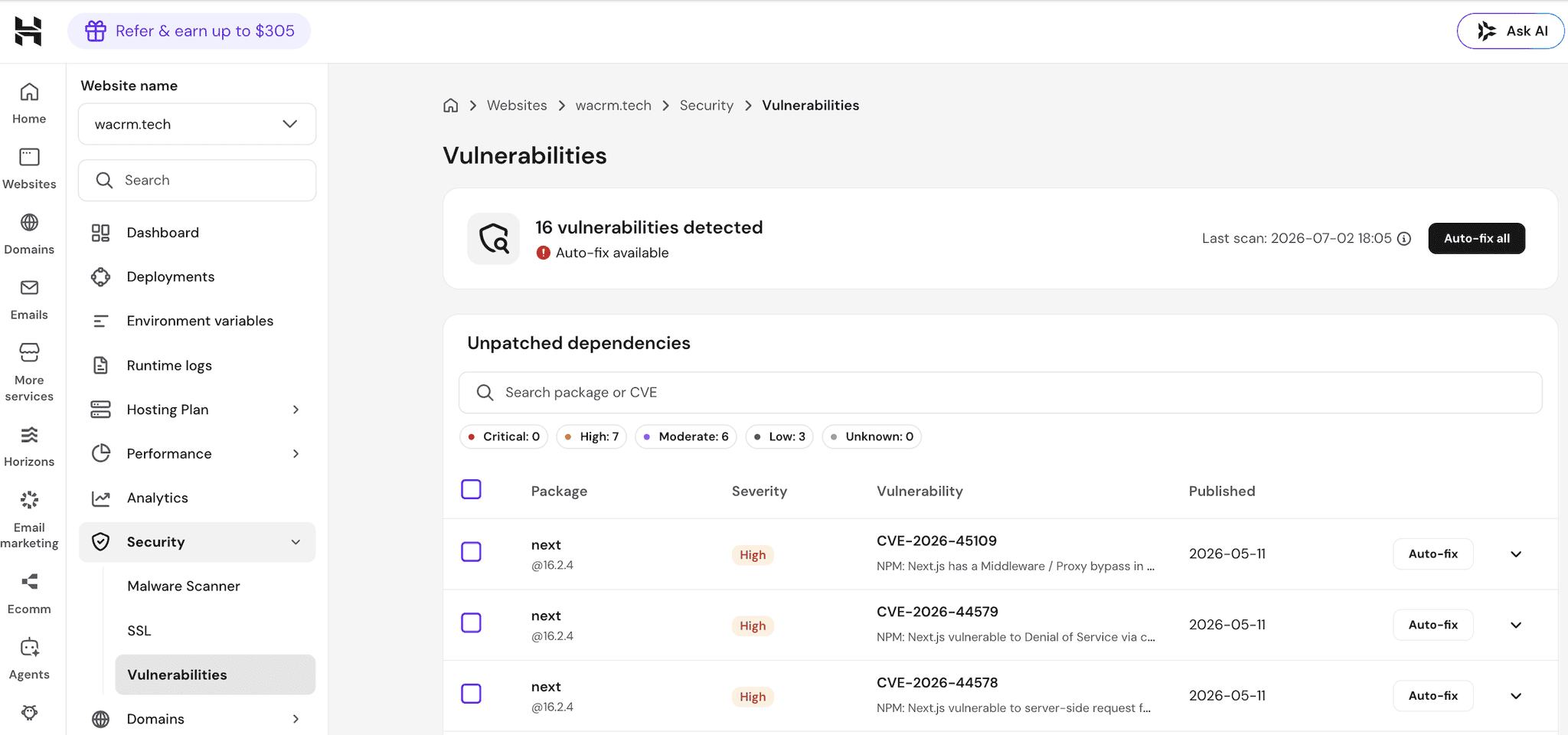Open Horizons in the left rail
Screen dimensions: 1568x735
29,446
